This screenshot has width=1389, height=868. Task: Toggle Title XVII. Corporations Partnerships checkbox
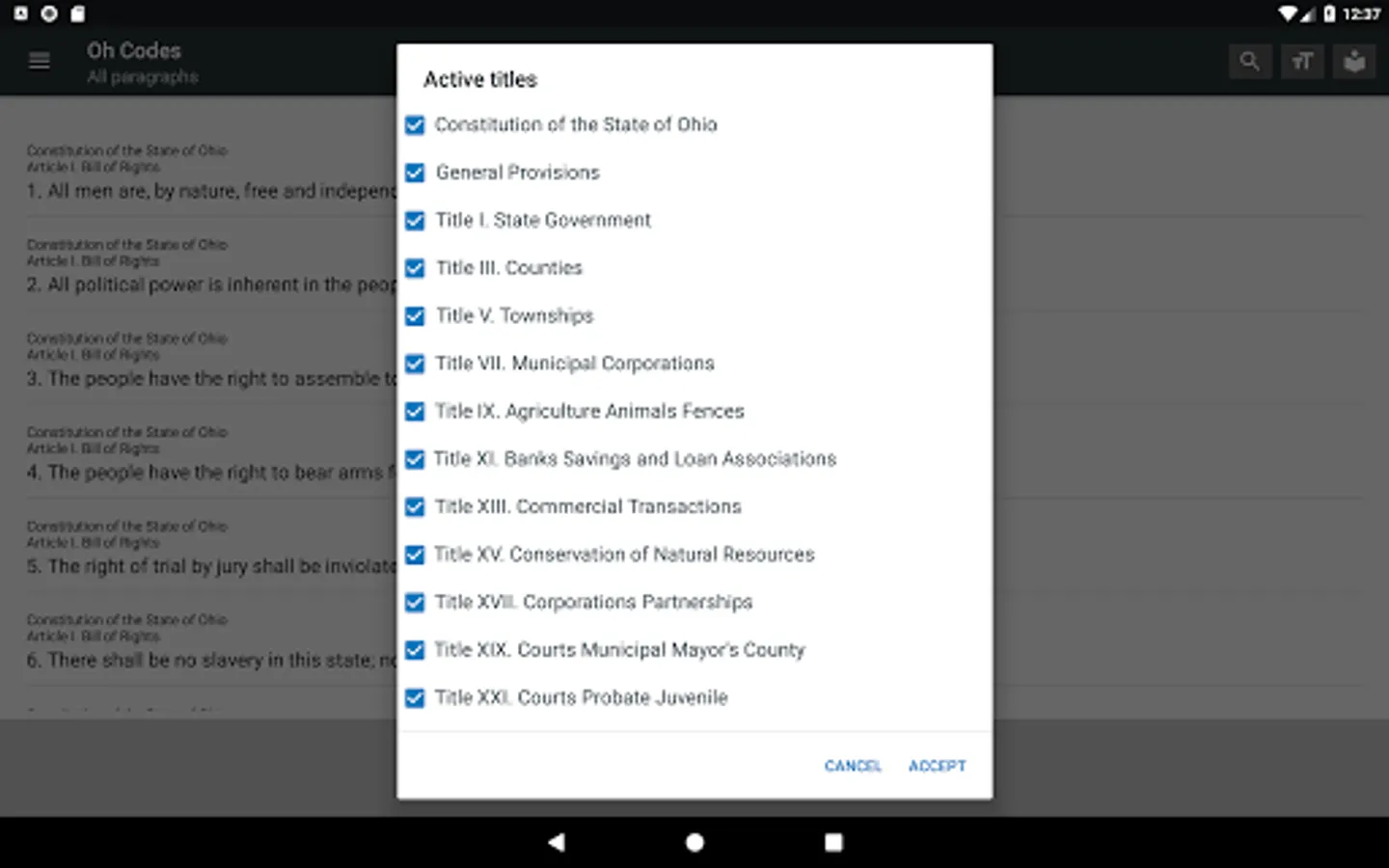[x=415, y=603]
